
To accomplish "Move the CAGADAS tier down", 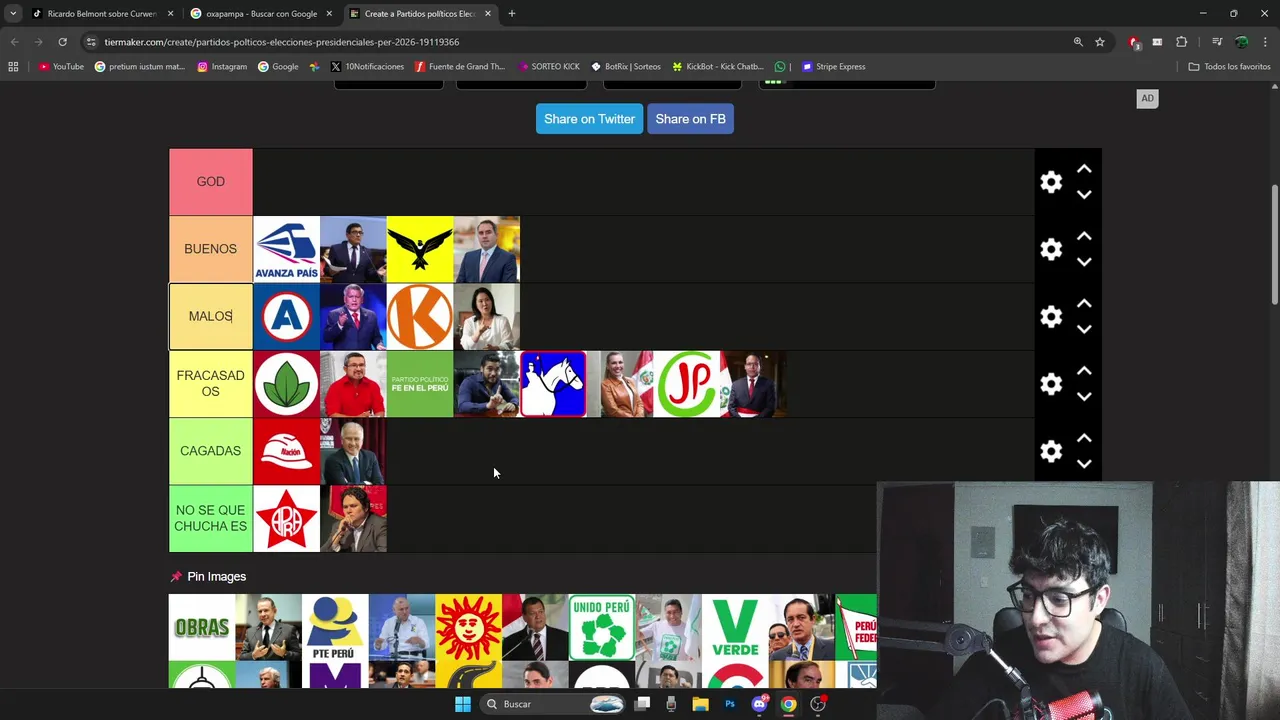I will [1084, 463].
